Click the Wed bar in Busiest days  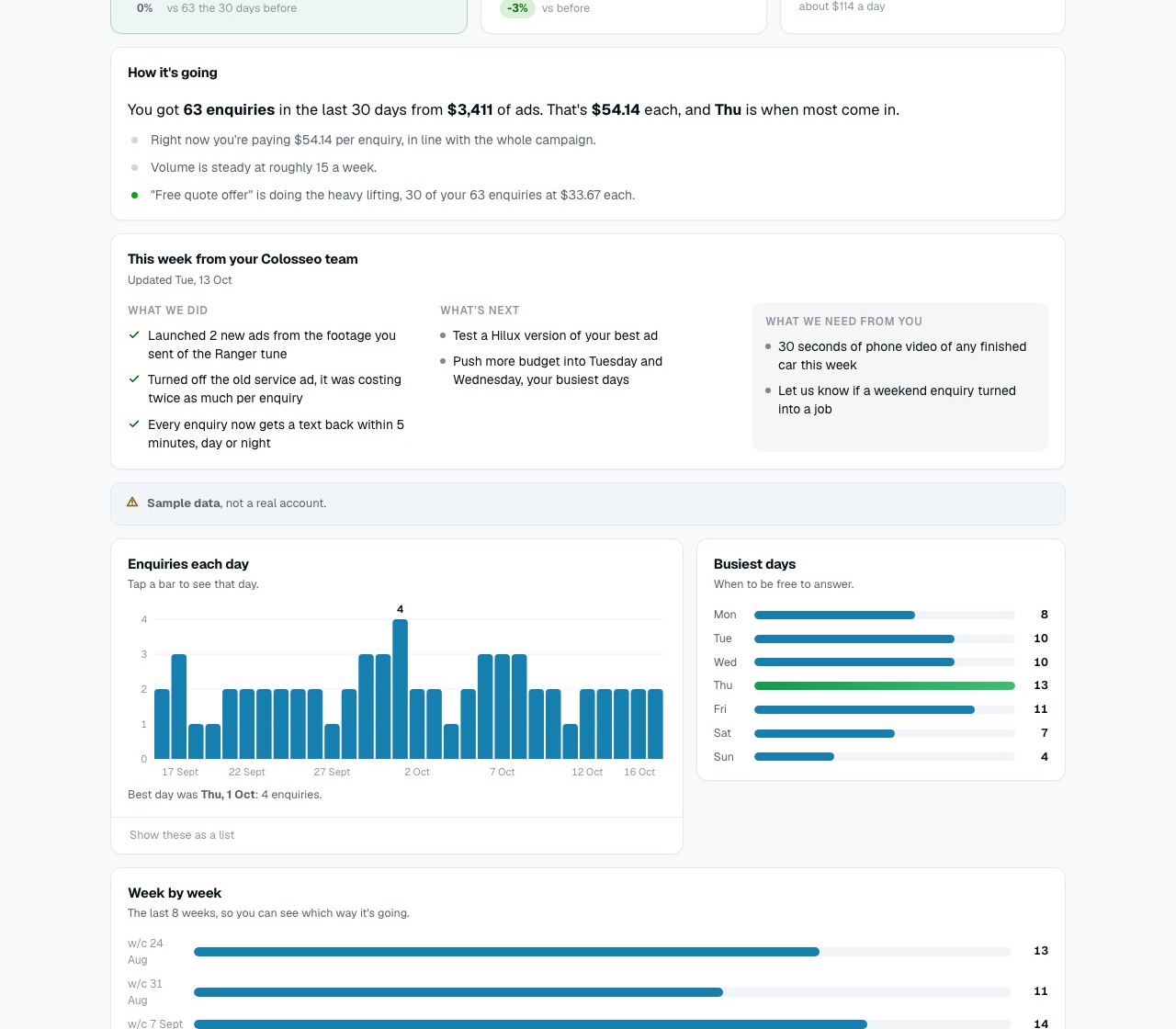854,662
